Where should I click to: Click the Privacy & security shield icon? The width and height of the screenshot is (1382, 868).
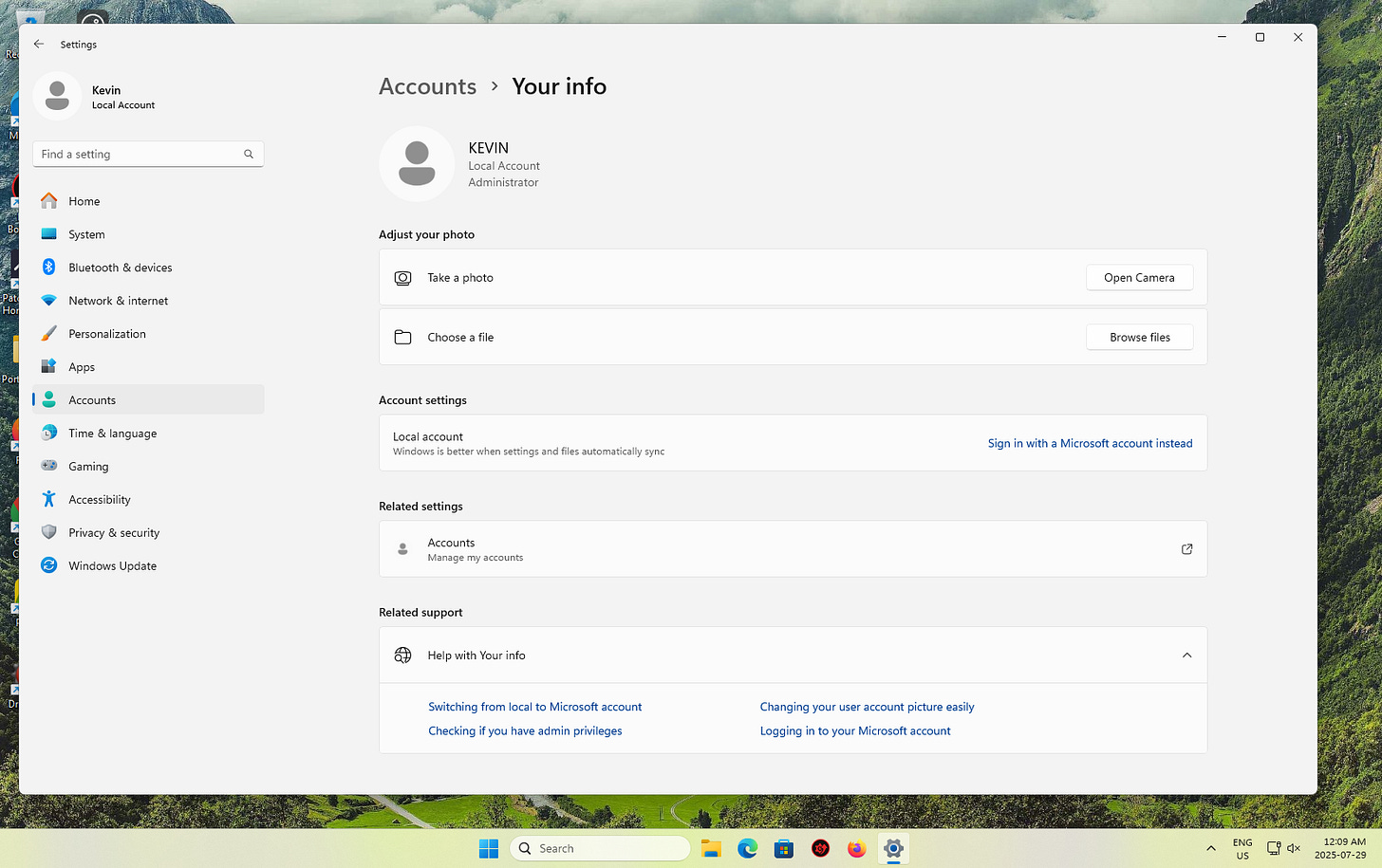(49, 532)
